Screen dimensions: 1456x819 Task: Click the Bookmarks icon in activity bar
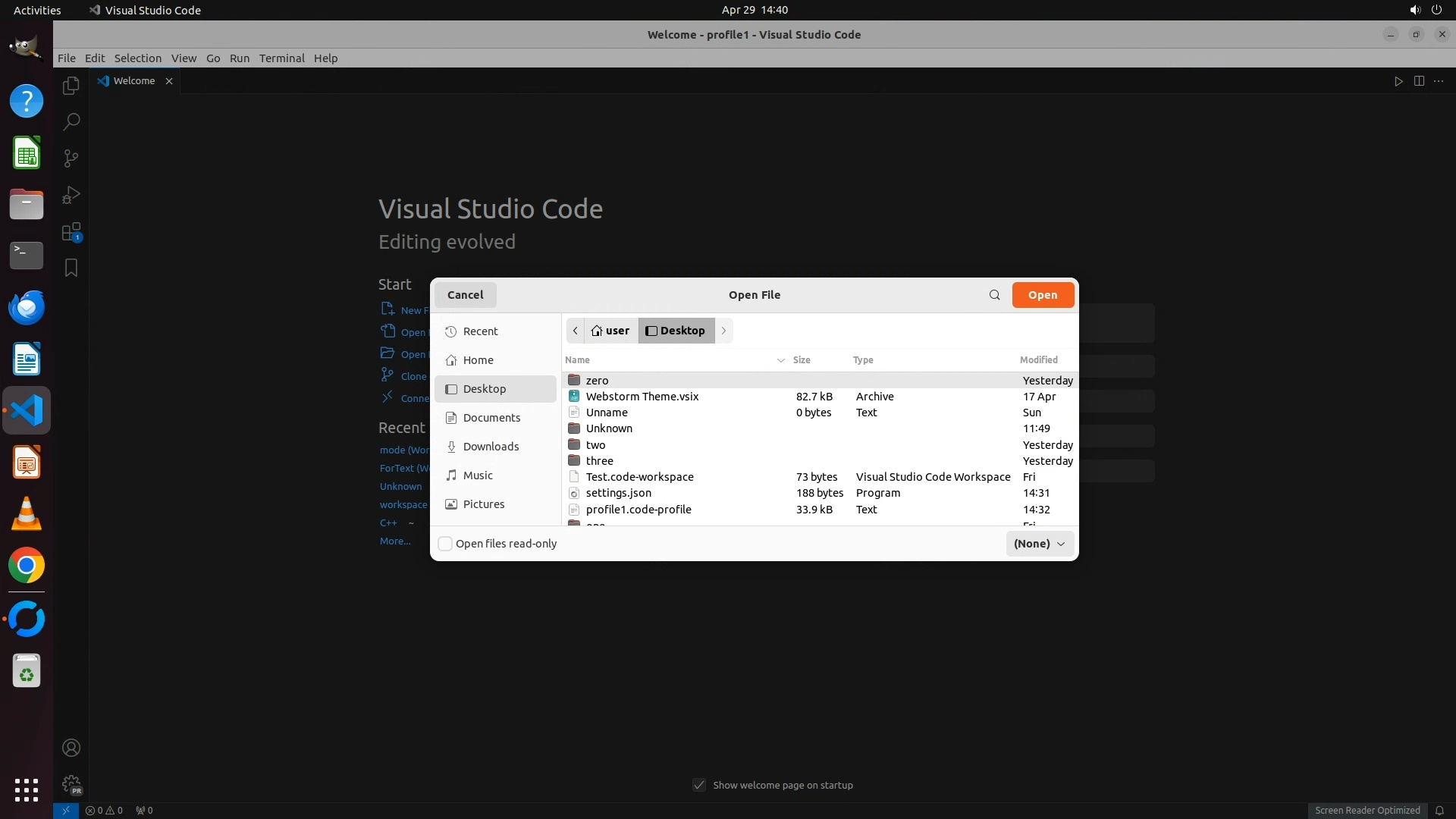pos(71,268)
